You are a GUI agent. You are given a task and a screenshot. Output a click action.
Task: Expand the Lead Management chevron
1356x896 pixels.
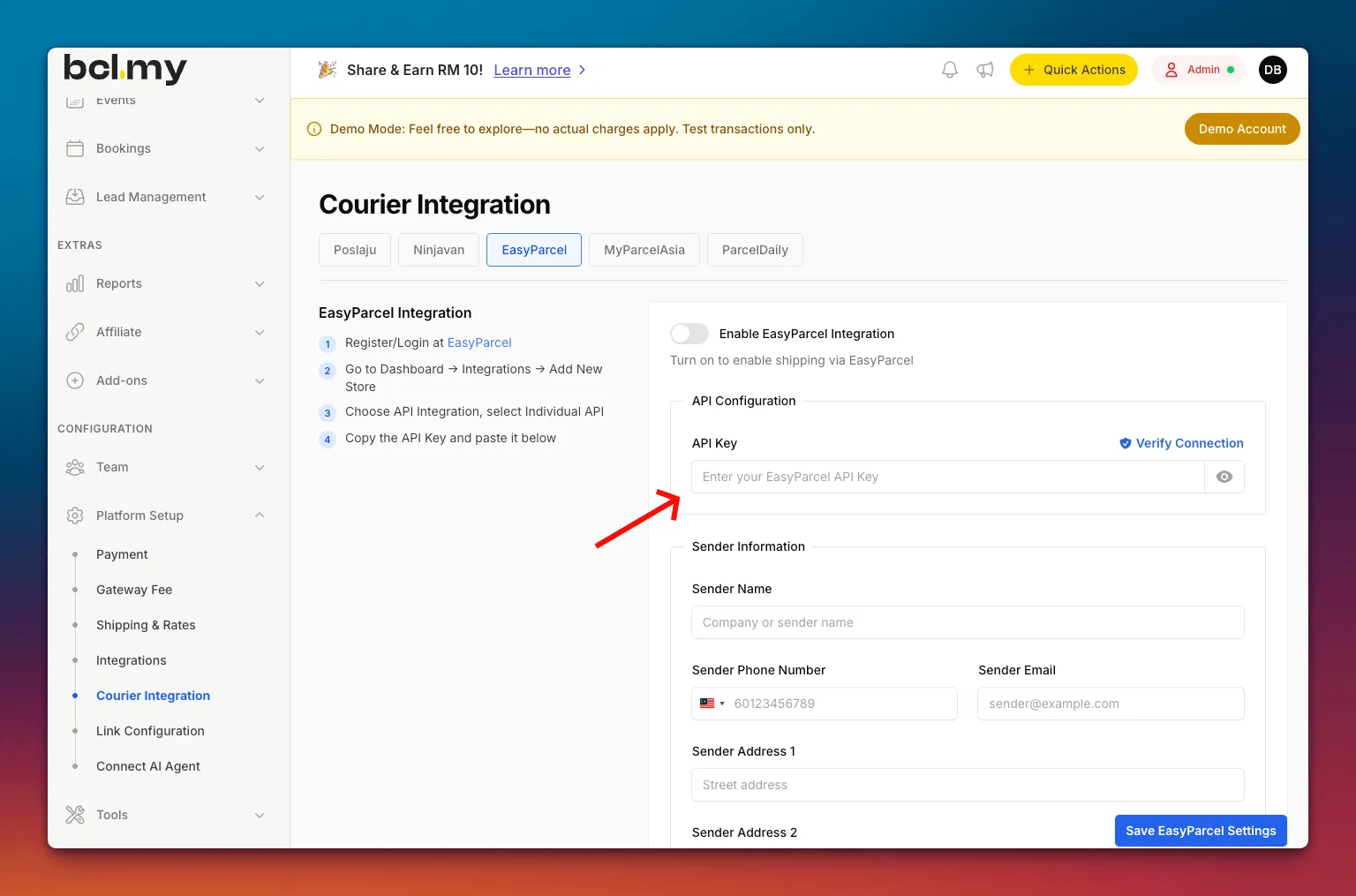(x=260, y=197)
